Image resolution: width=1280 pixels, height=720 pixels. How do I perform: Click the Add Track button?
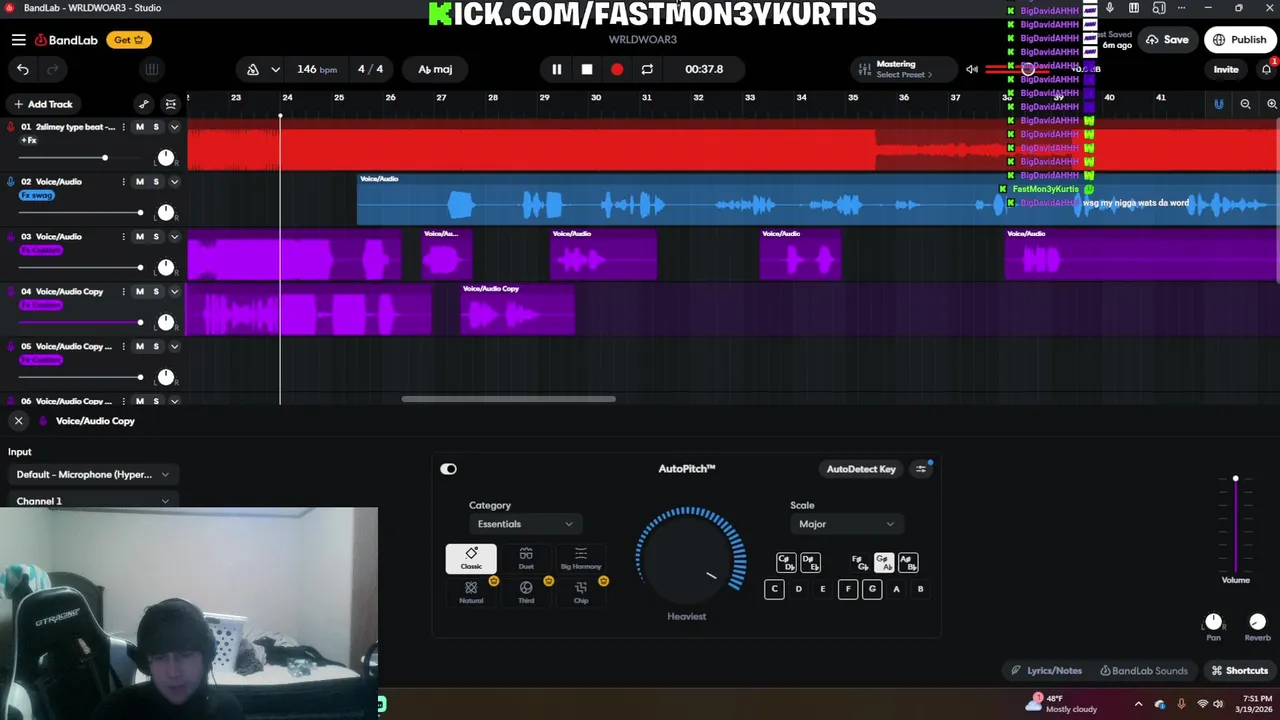(x=42, y=104)
